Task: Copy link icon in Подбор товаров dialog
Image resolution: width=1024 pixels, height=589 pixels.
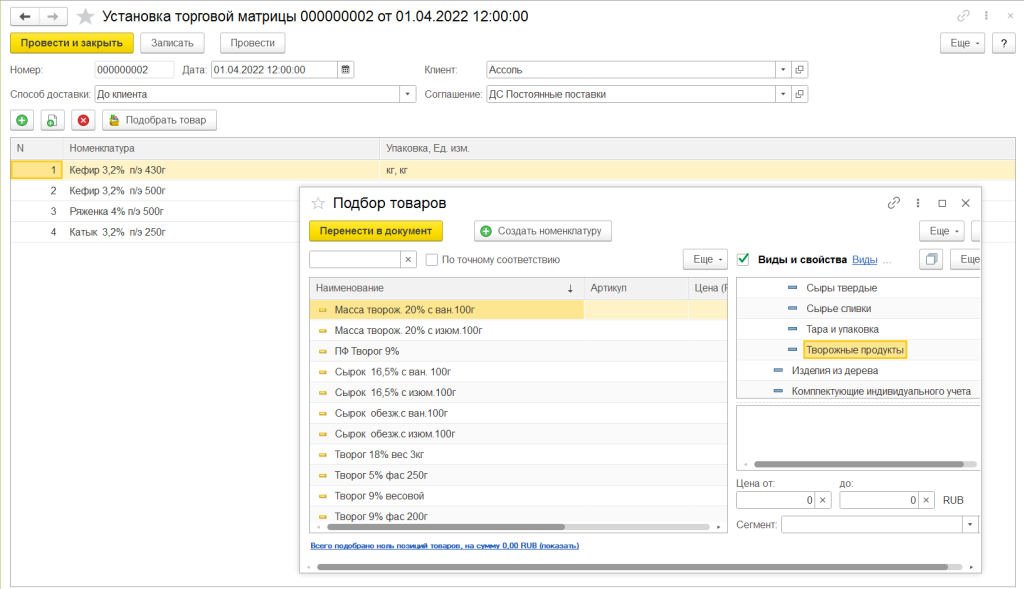Action: pos(893,203)
